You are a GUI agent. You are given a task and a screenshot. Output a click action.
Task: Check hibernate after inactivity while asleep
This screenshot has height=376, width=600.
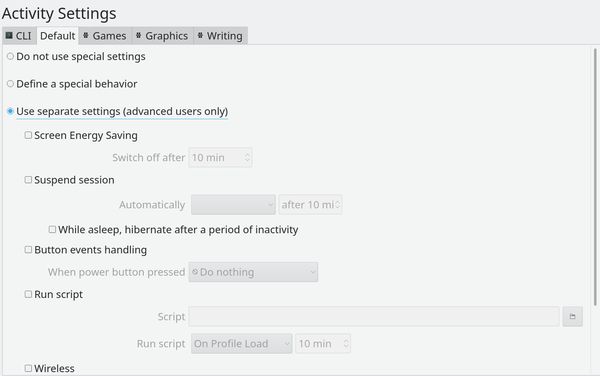[x=52, y=230]
